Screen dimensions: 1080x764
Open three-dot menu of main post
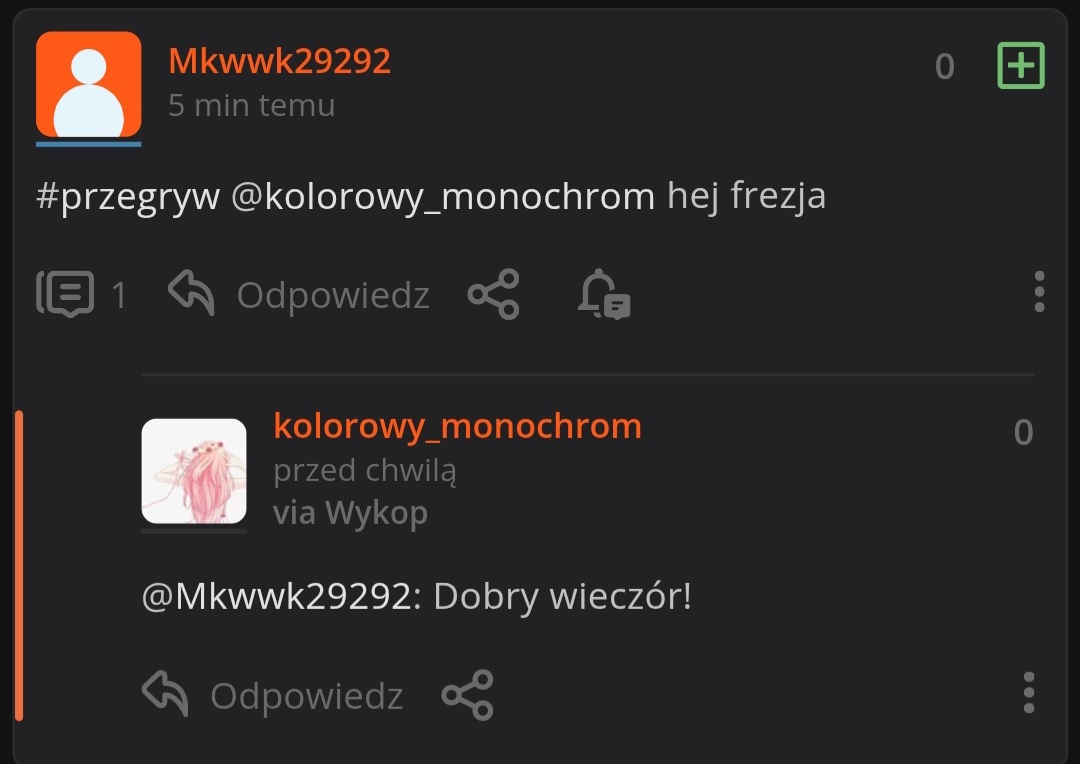pos(1039,291)
